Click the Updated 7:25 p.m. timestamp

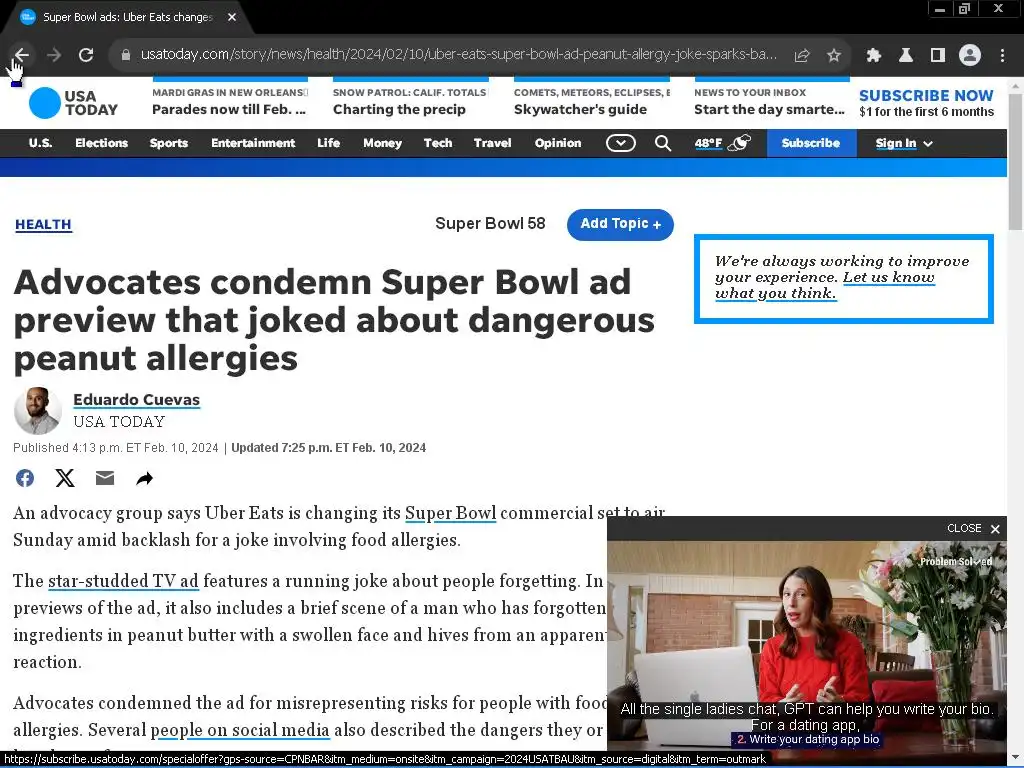coord(328,448)
